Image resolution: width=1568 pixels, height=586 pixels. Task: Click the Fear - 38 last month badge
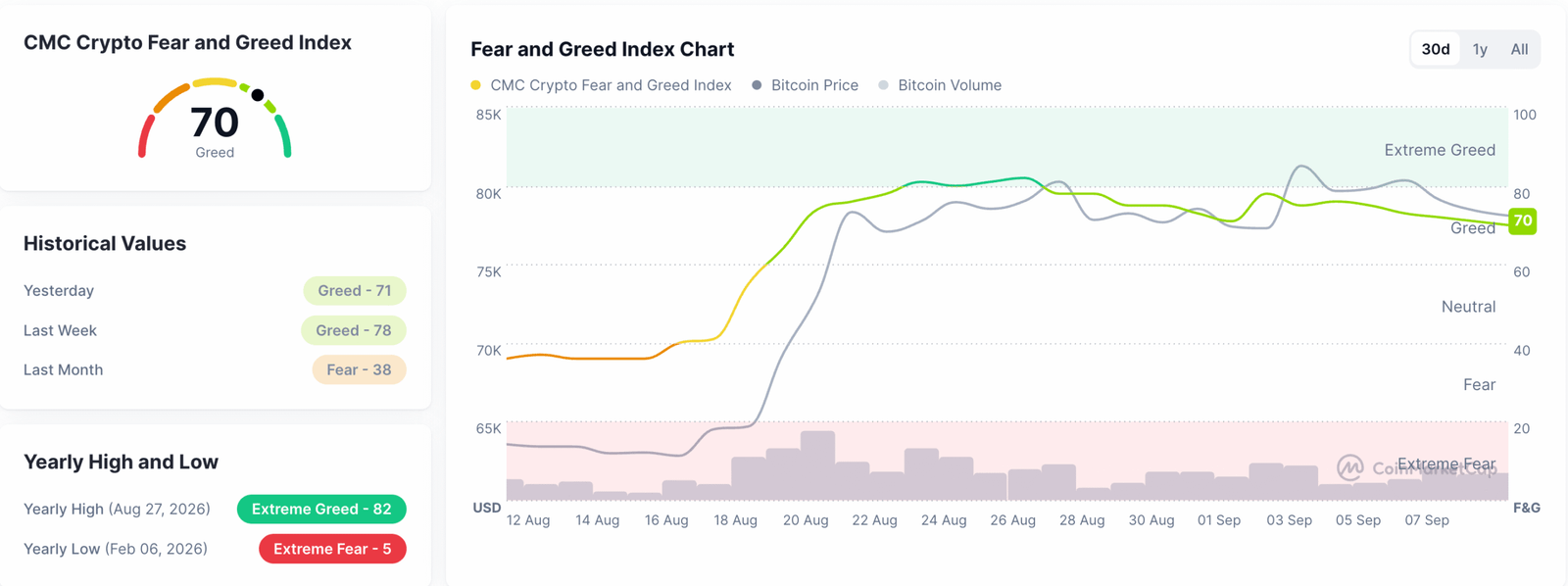pyautogui.click(x=359, y=369)
